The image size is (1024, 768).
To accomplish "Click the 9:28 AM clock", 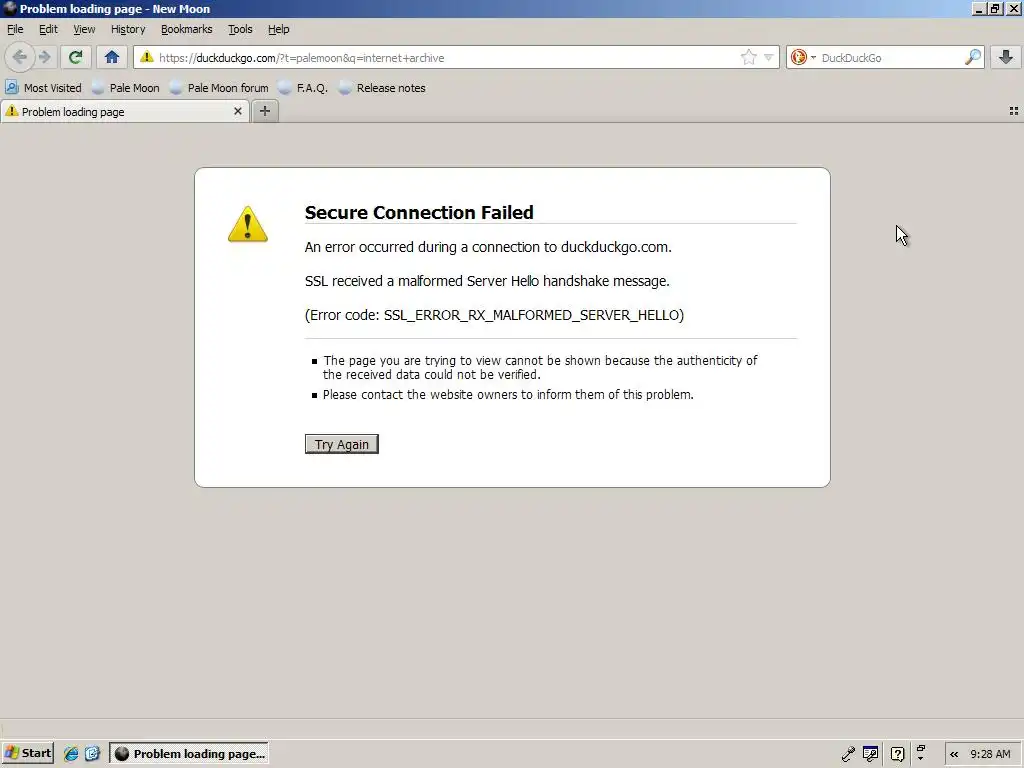I will pyautogui.click(x=990, y=754).
